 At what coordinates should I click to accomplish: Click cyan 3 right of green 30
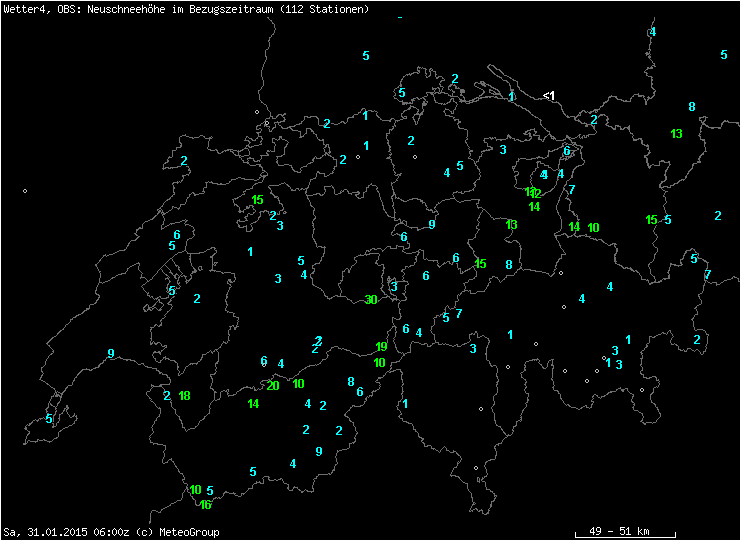(x=394, y=287)
